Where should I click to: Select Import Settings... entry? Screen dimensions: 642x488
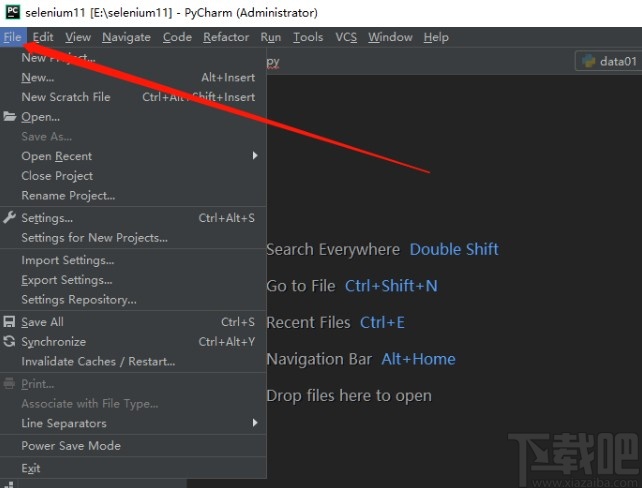point(133,260)
